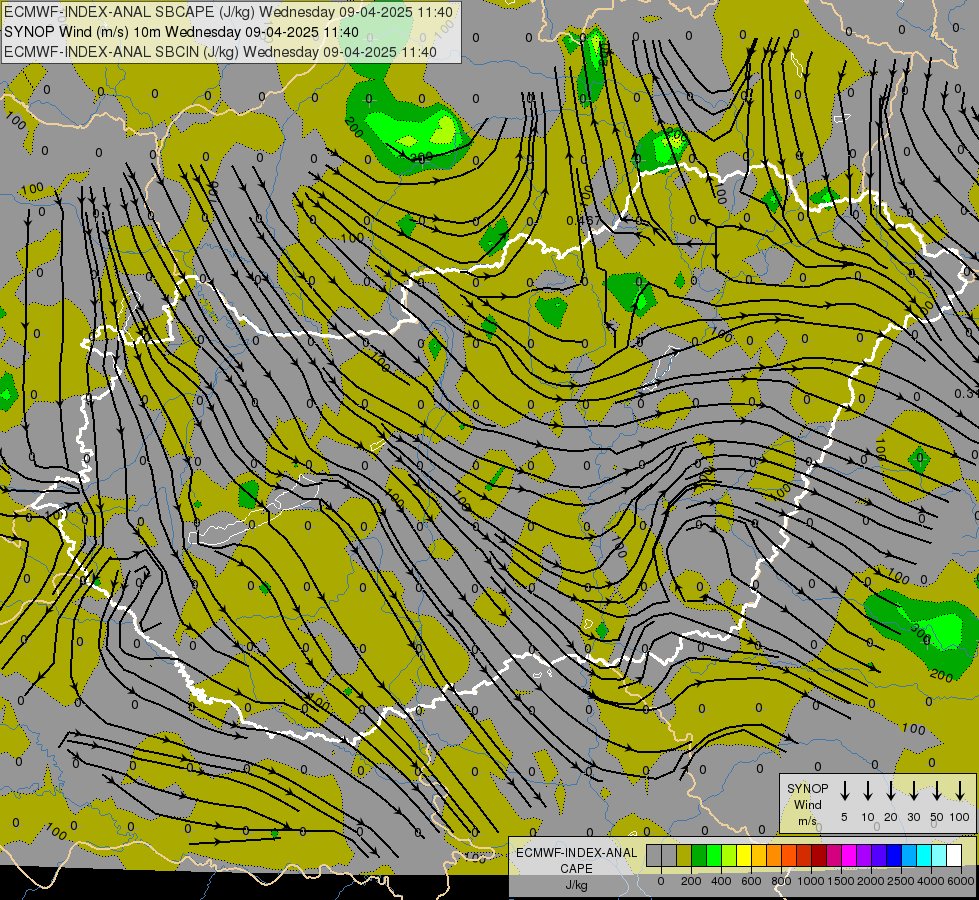Pick the purple swatch left of 2000
The width and height of the screenshot is (979, 900).
click(863, 855)
